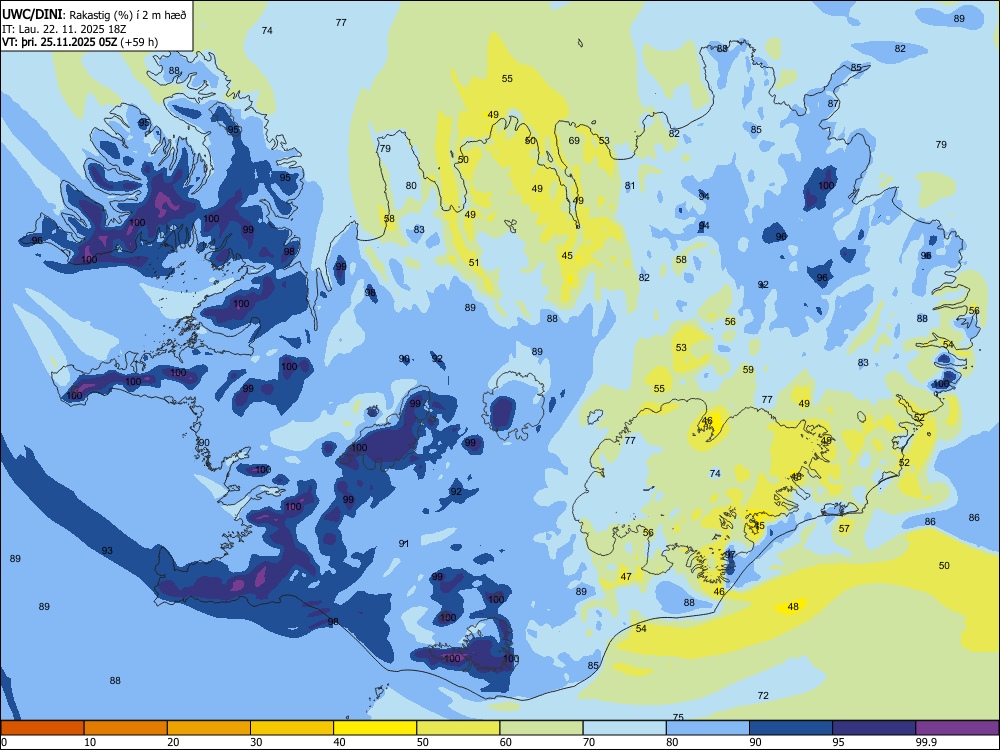This screenshot has height=750, width=1000.
Task: Click the "91" humidity value on the map
Action: click(404, 543)
